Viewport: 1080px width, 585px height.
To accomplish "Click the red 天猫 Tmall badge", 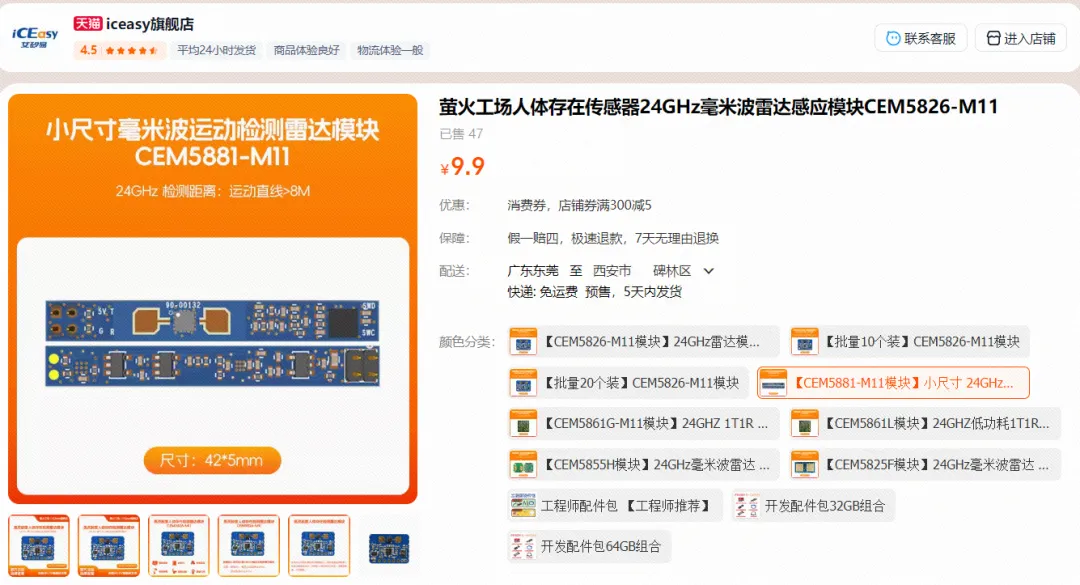I will tap(87, 24).
